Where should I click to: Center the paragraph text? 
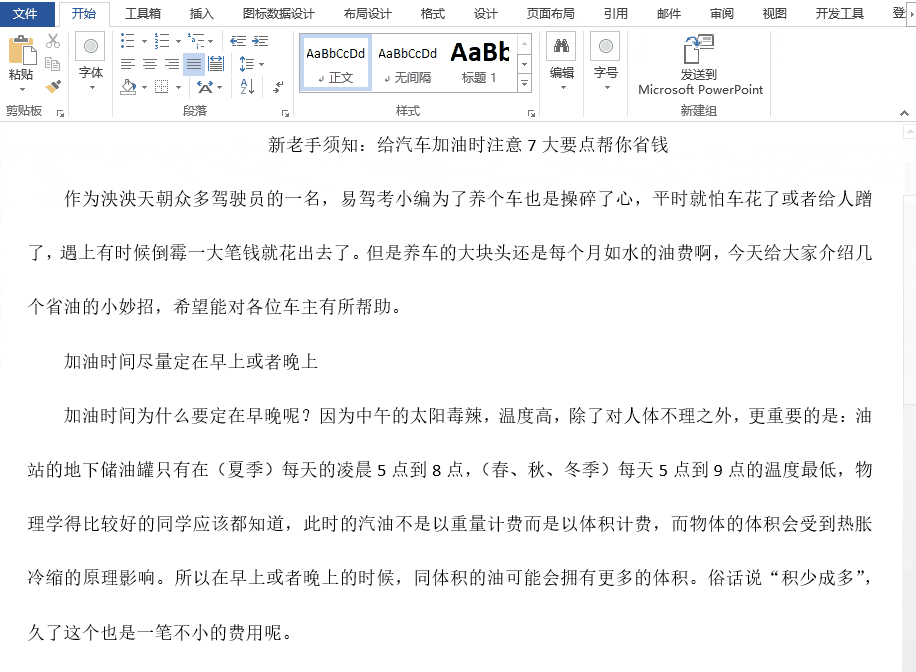click(x=150, y=64)
